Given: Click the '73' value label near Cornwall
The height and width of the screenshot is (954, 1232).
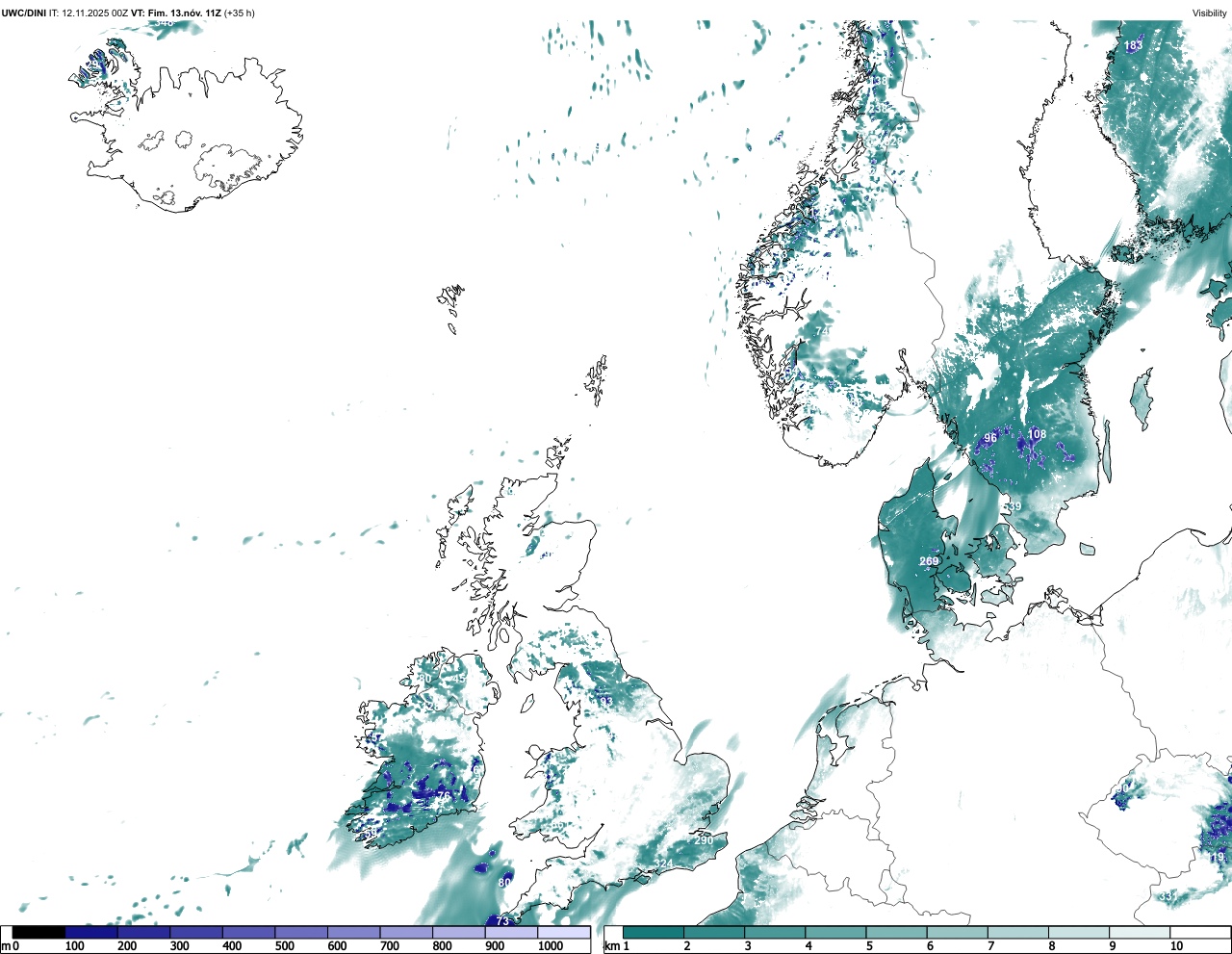Looking at the screenshot, I should [x=502, y=922].
